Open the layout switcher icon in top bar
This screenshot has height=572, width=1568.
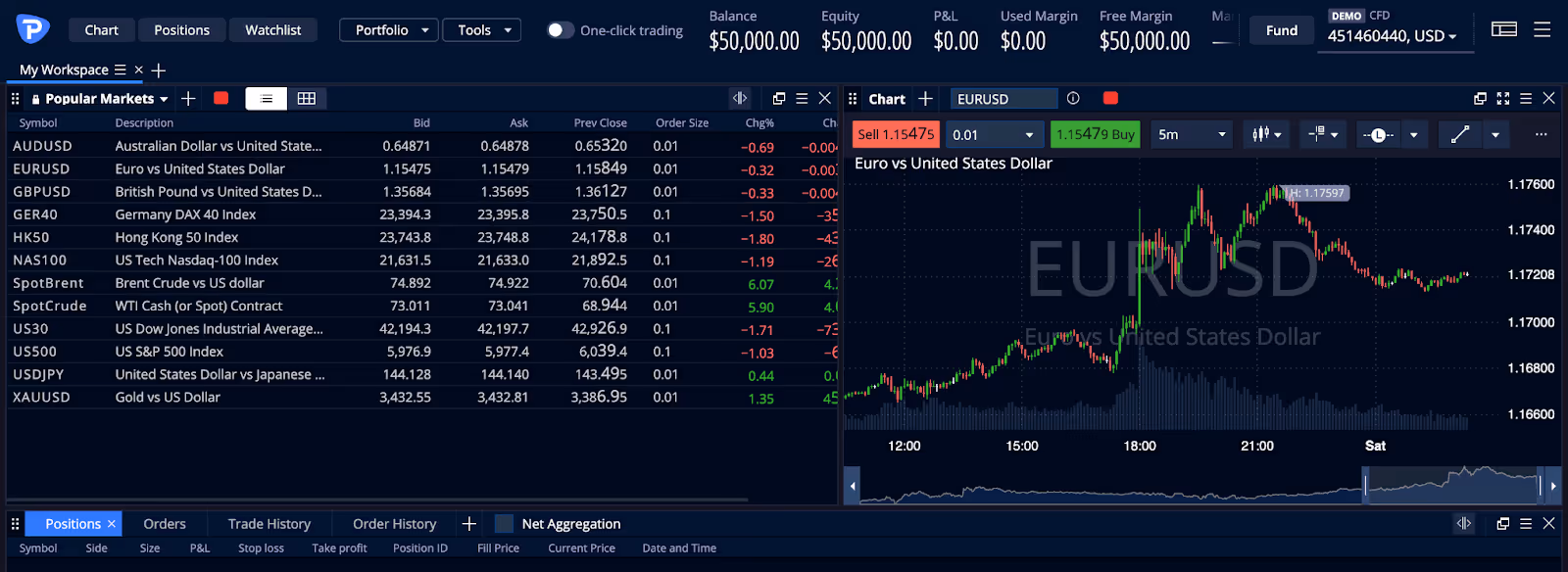[1504, 29]
